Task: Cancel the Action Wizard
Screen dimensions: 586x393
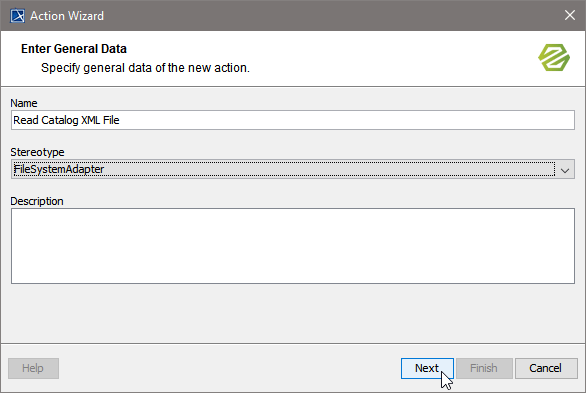Action: pyautogui.click(x=546, y=368)
